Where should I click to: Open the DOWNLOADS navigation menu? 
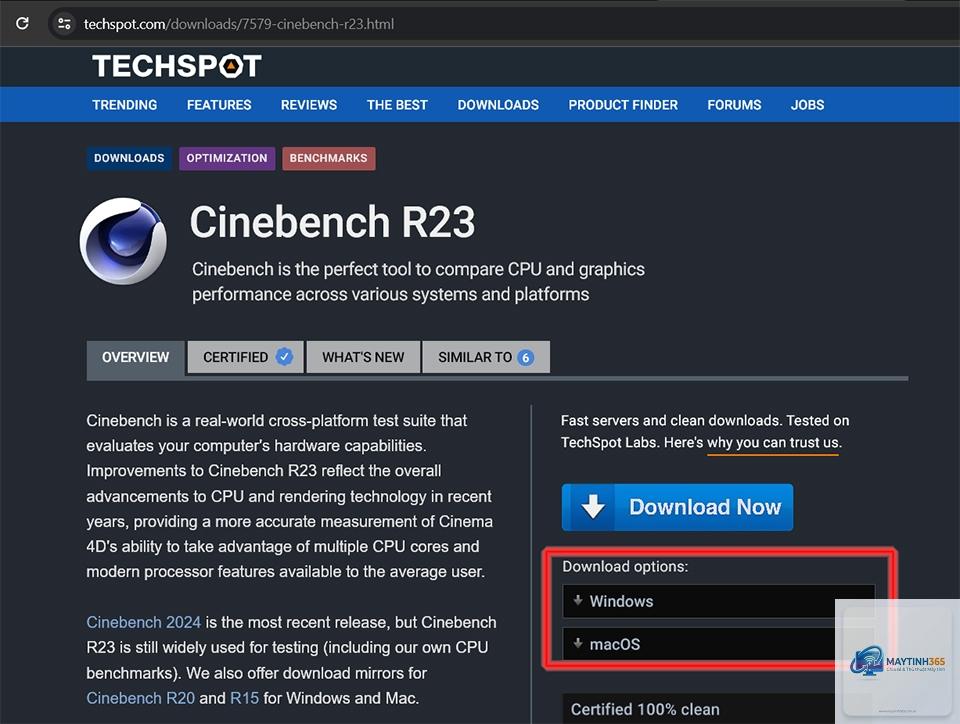pyautogui.click(x=498, y=105)
